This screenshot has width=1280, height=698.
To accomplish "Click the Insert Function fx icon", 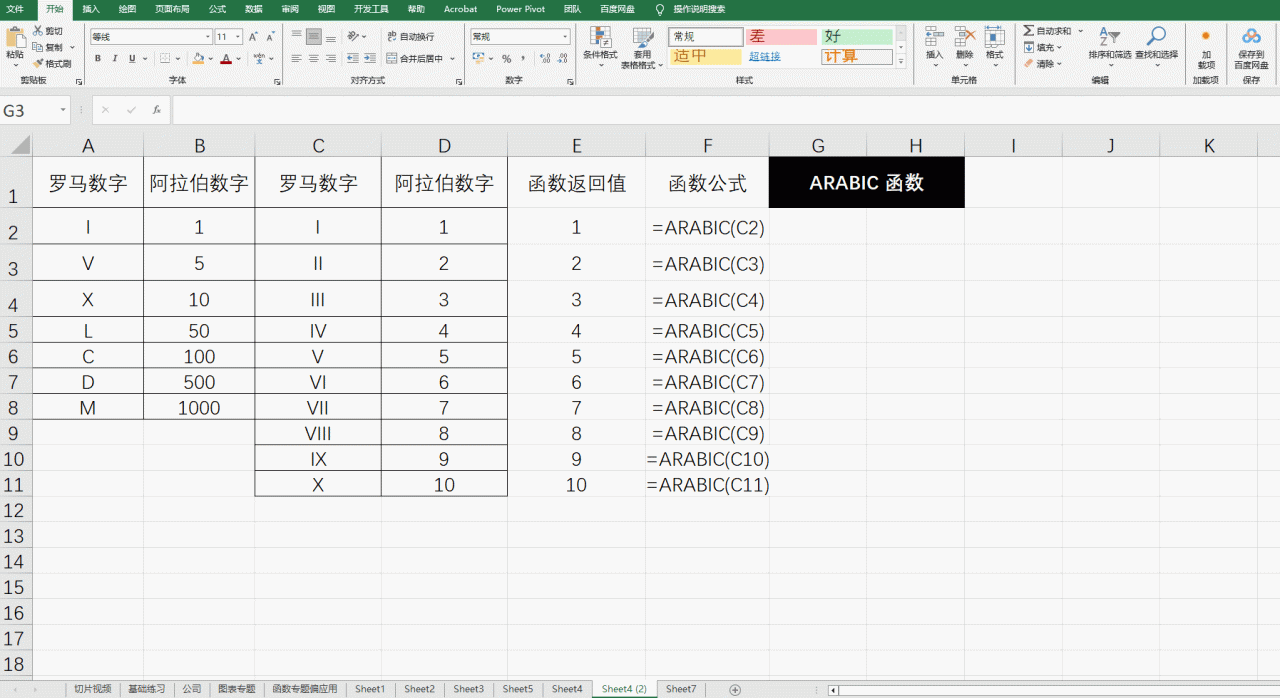I will [157, 110].
